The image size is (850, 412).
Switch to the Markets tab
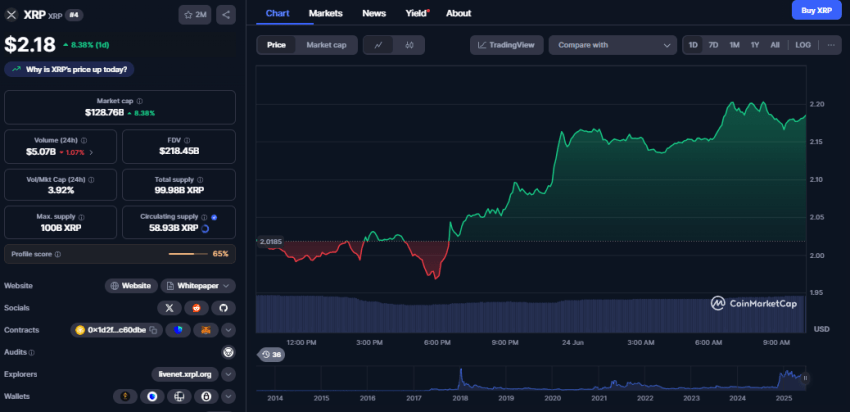[325, 13]
